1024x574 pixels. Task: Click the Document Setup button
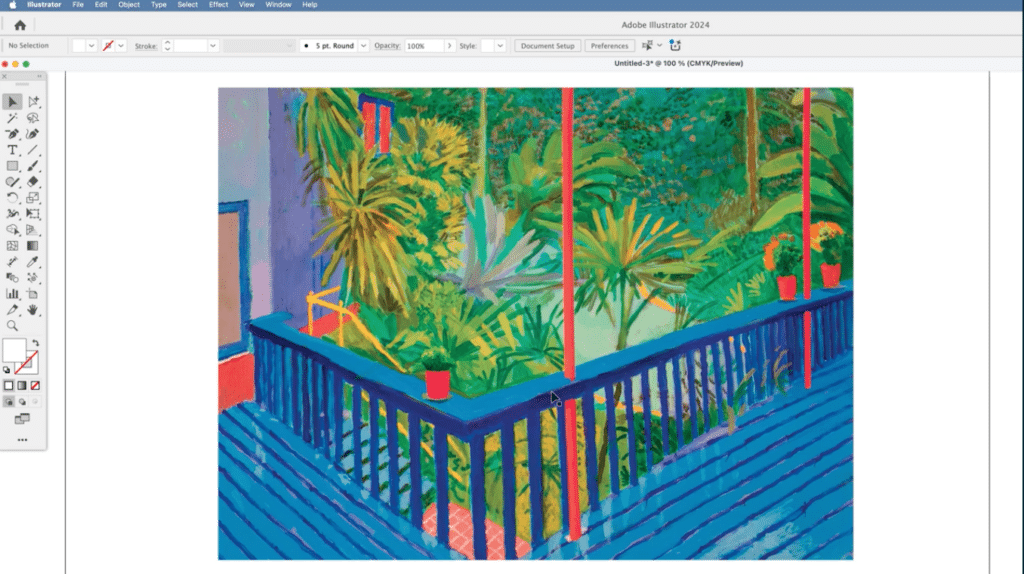(x=547, y=46)
